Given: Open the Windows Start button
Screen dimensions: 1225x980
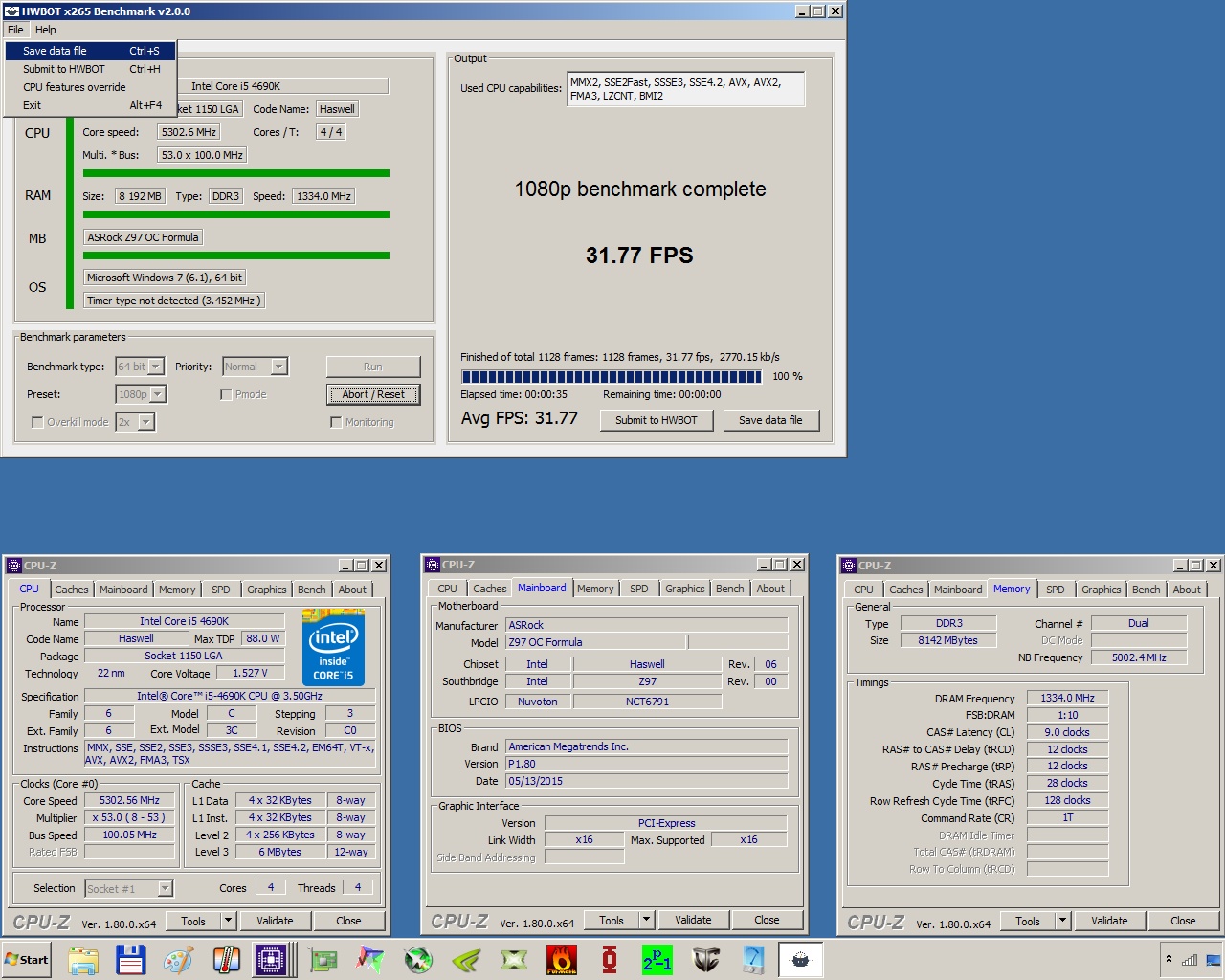Looking at the screenshot, I should tap(27, 959).
